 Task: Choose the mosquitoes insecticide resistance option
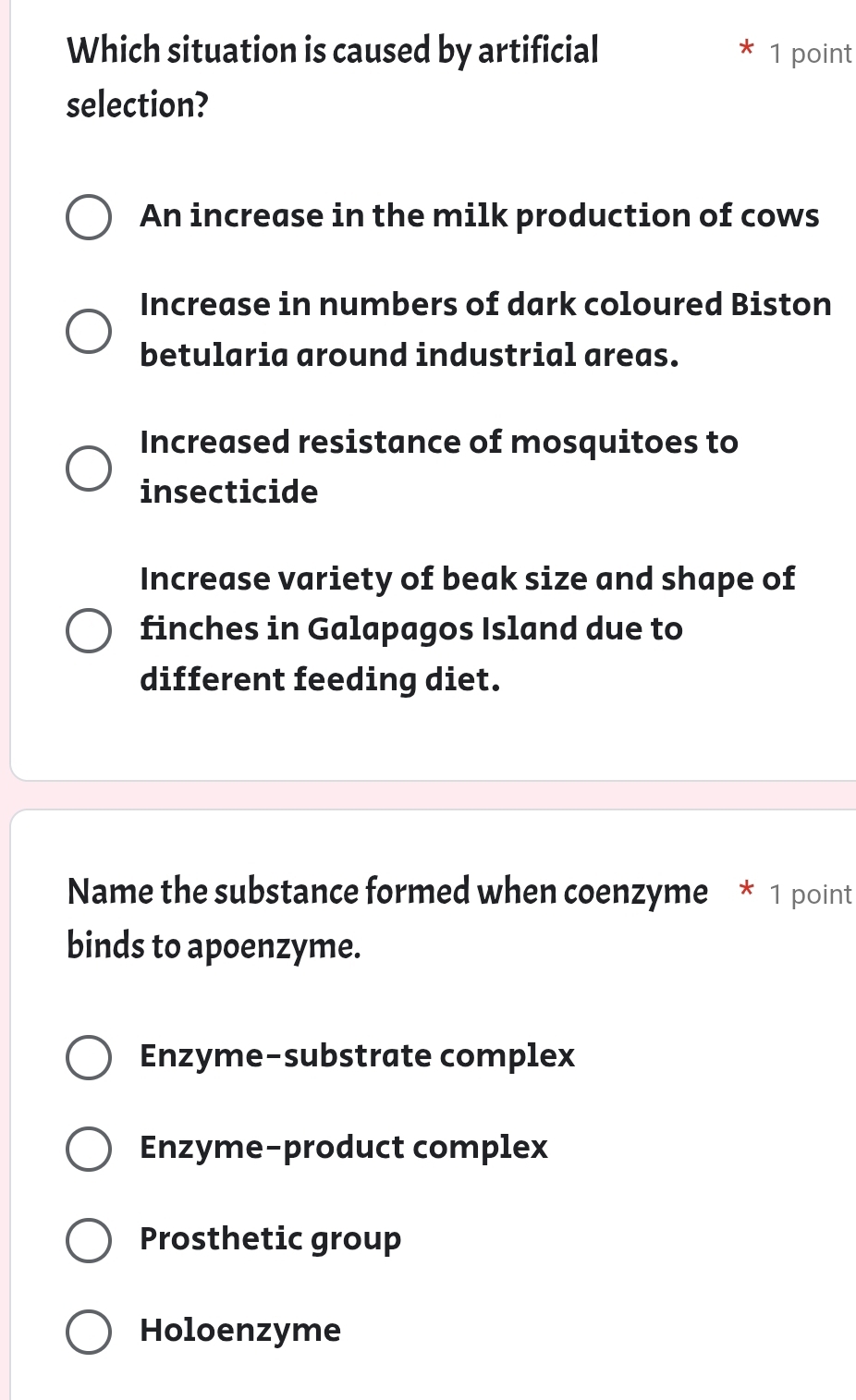pos(88,467)
